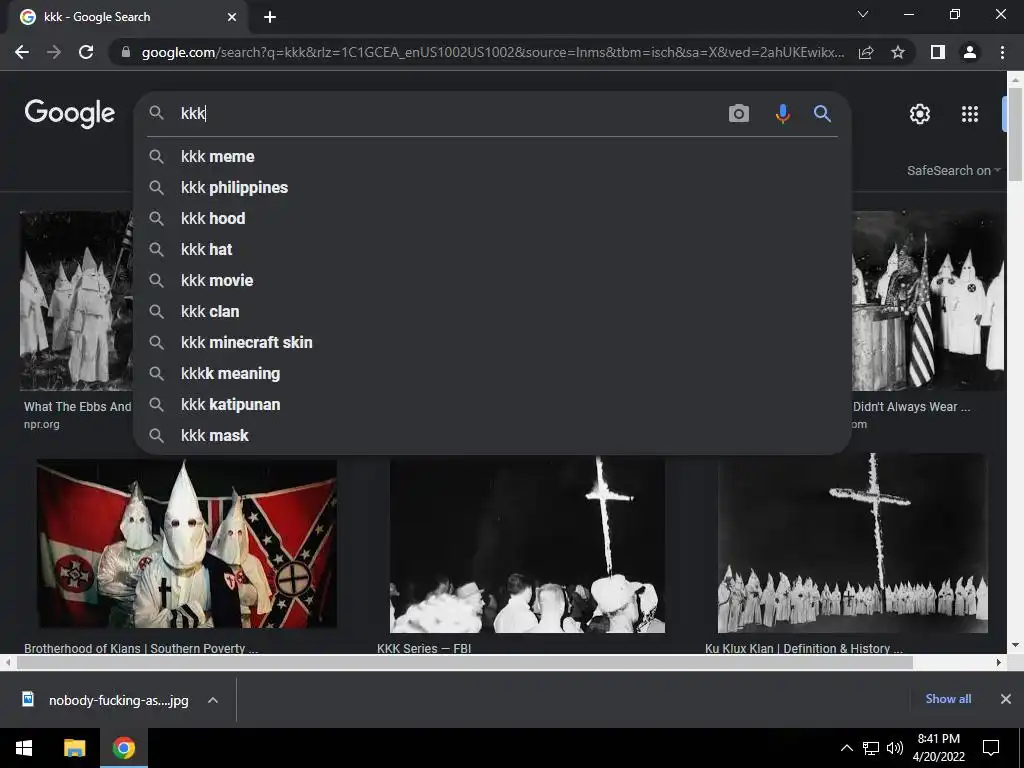The height and width of the screenshot is (768, 1024).
Task: Select the 'kkk hat' suggestion
Action: [492, 249]
